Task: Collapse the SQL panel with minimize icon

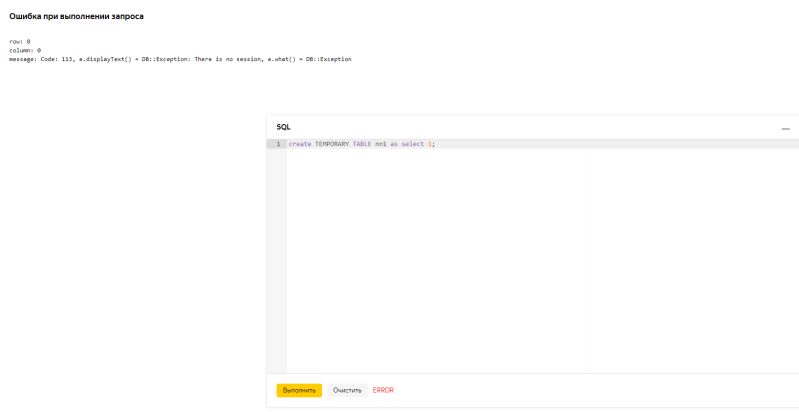Action: tap(785, 129)
